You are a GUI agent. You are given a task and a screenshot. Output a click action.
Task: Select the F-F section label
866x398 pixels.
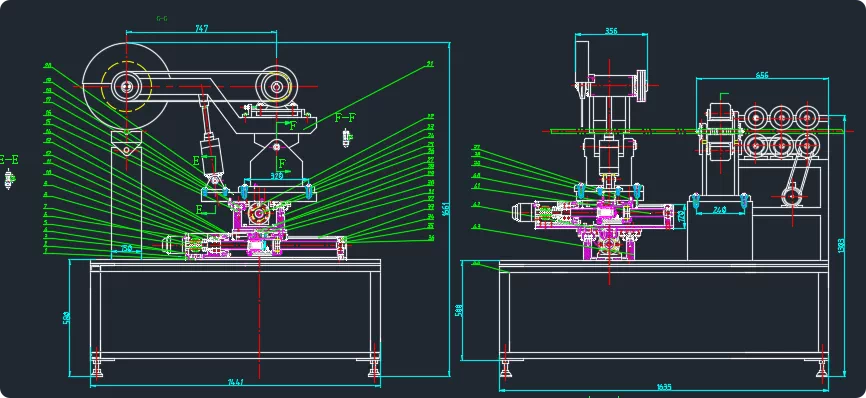point(345,118)
